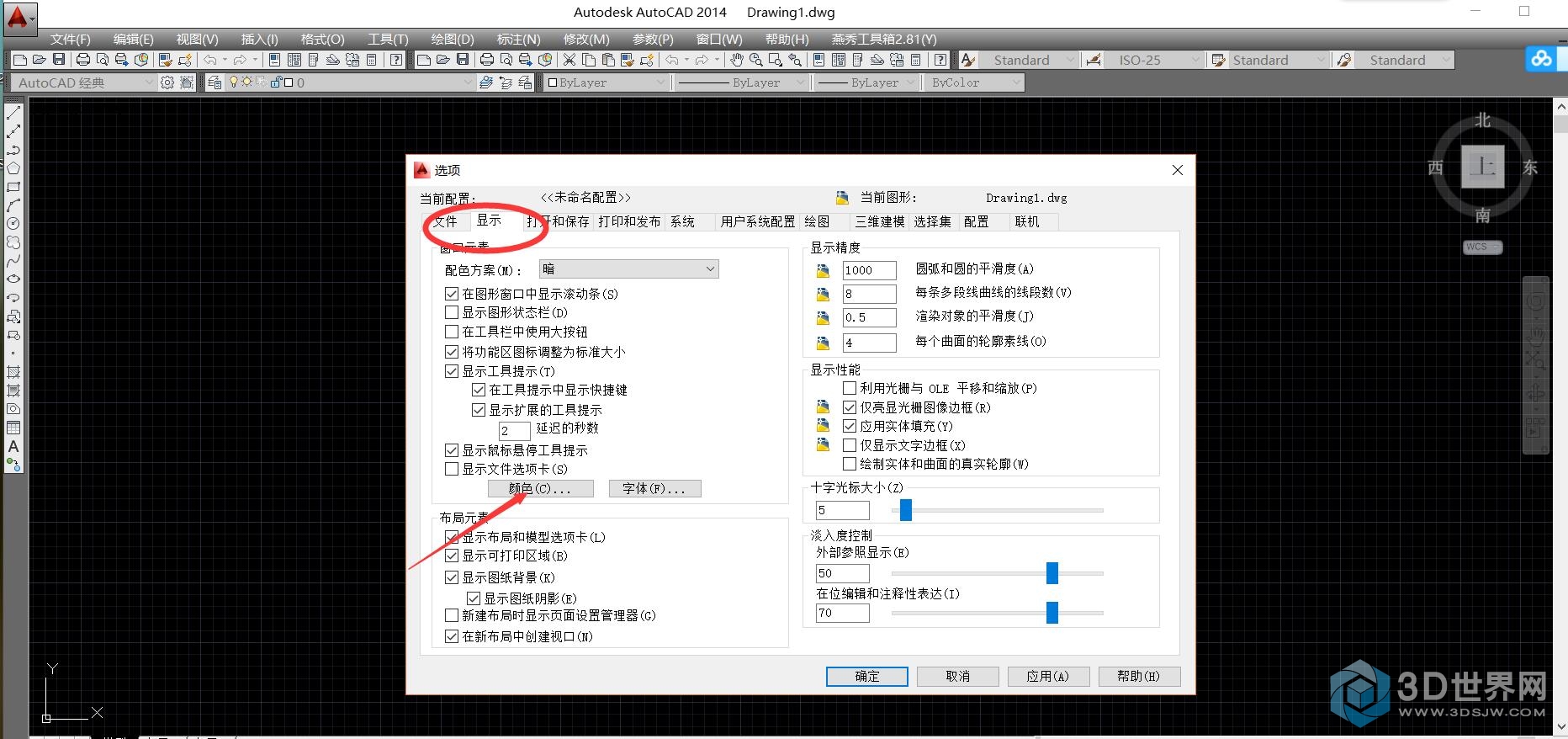Click the 在位编辑和注释性表达 slider handle
This screenshot has height=739, width=1568.
click(x=1052, y=613)
